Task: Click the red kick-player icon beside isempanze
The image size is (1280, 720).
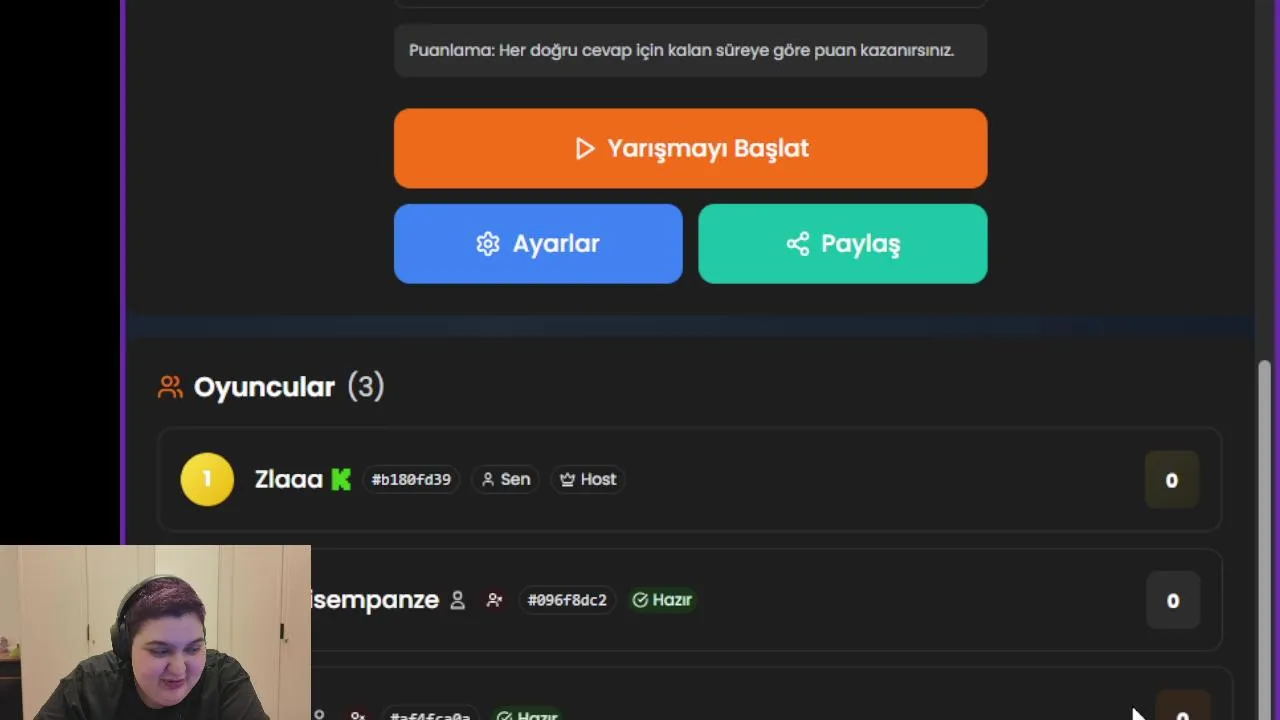Action: [494, 600]
